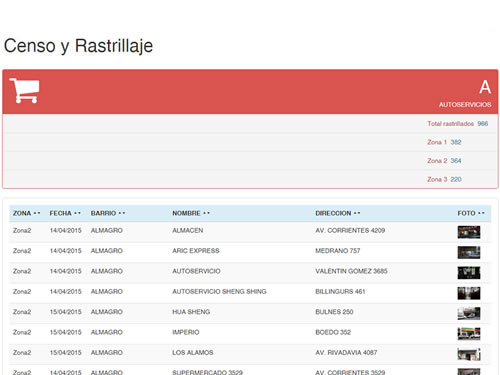
Task: Click address AV. CORRIENTES 4209
Action: point(350,230)
